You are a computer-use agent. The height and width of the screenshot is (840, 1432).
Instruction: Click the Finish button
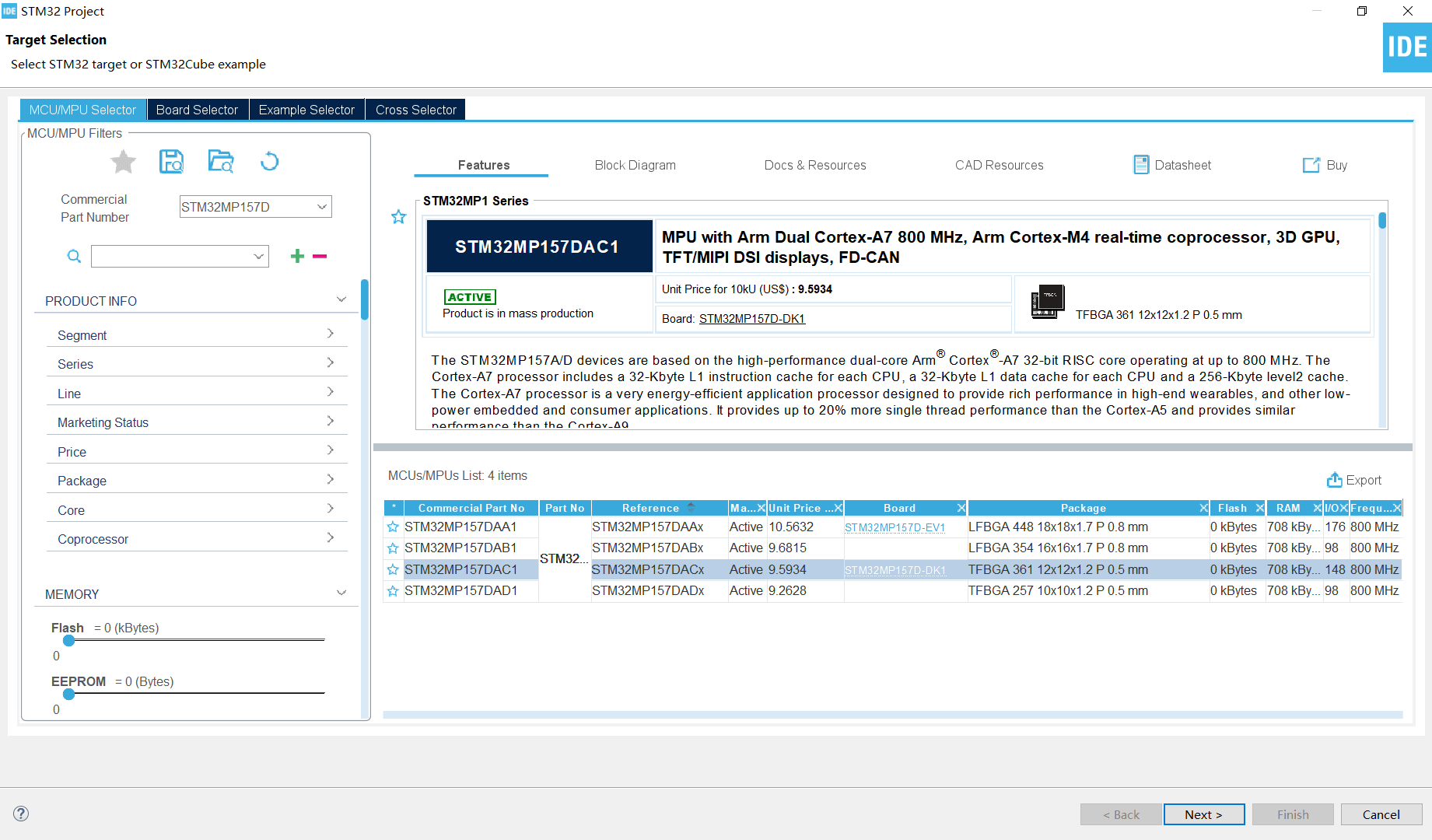[1293, 814]
